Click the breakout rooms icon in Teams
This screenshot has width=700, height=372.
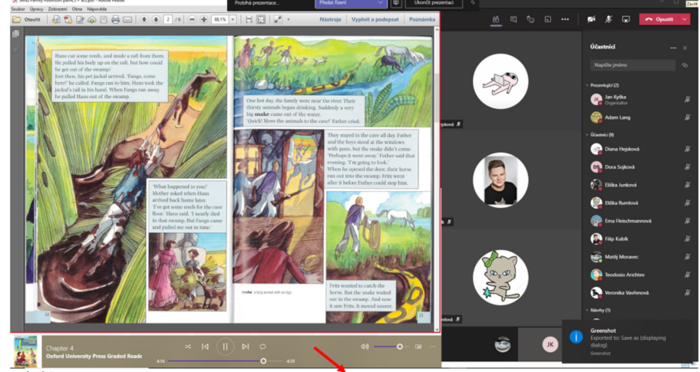(x=548, y=20)
